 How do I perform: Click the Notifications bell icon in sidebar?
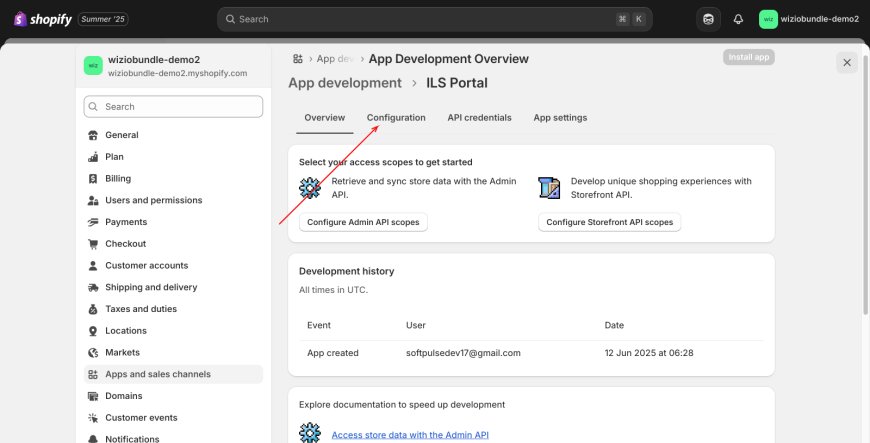(x=93, y=439)
